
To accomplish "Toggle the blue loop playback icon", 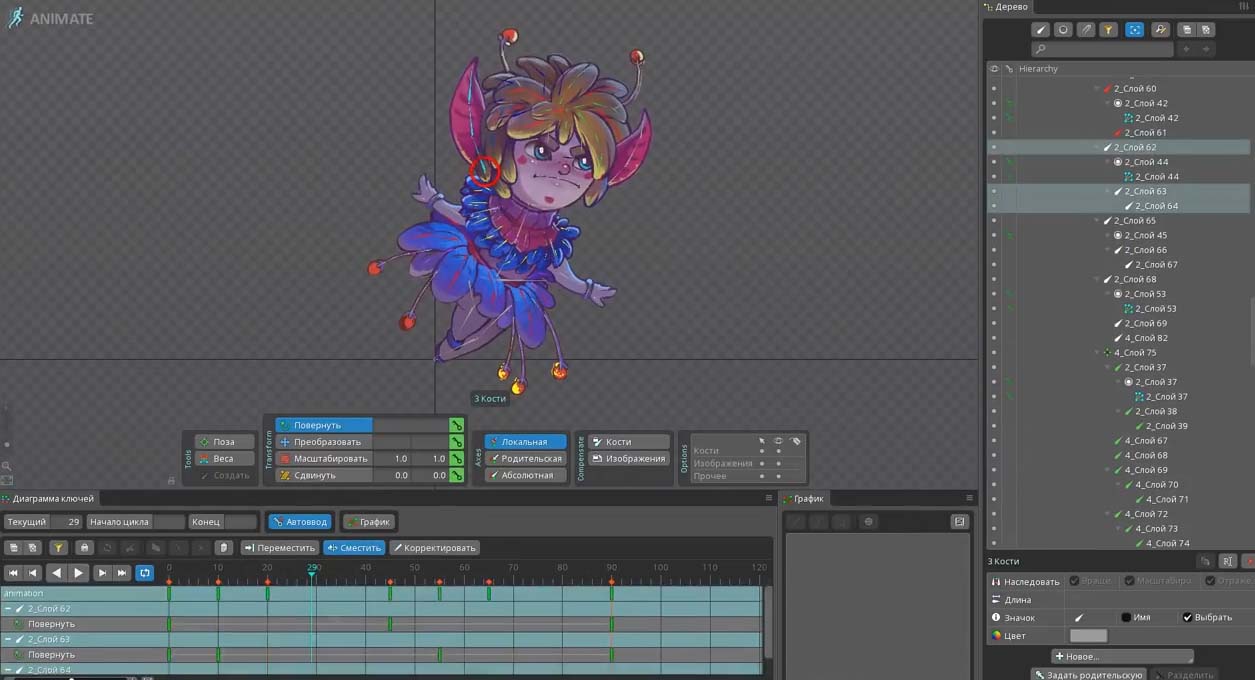I will pyautogui.click(x=145, y=573).
